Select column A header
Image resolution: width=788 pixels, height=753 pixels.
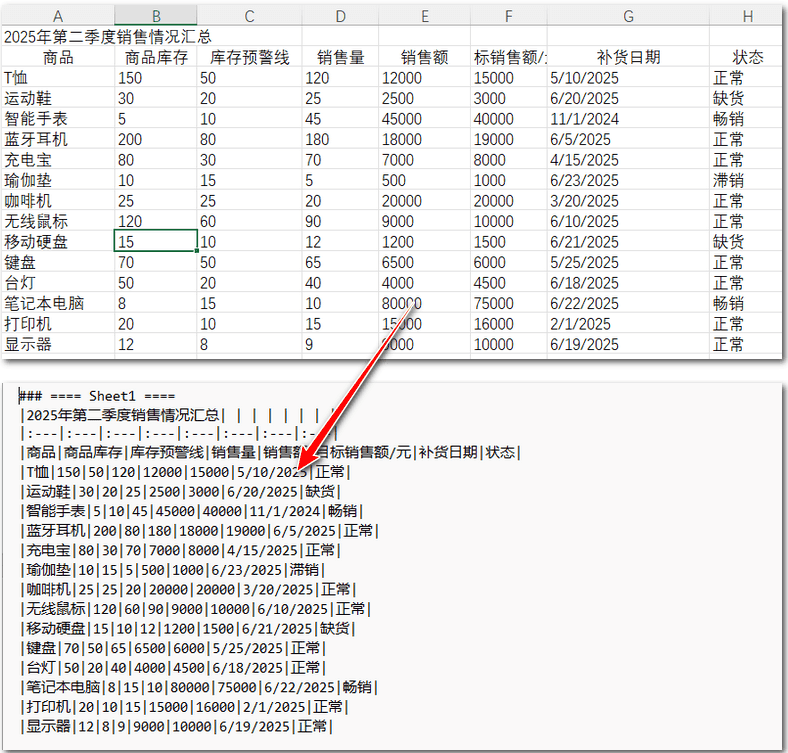tap(58, 16)
